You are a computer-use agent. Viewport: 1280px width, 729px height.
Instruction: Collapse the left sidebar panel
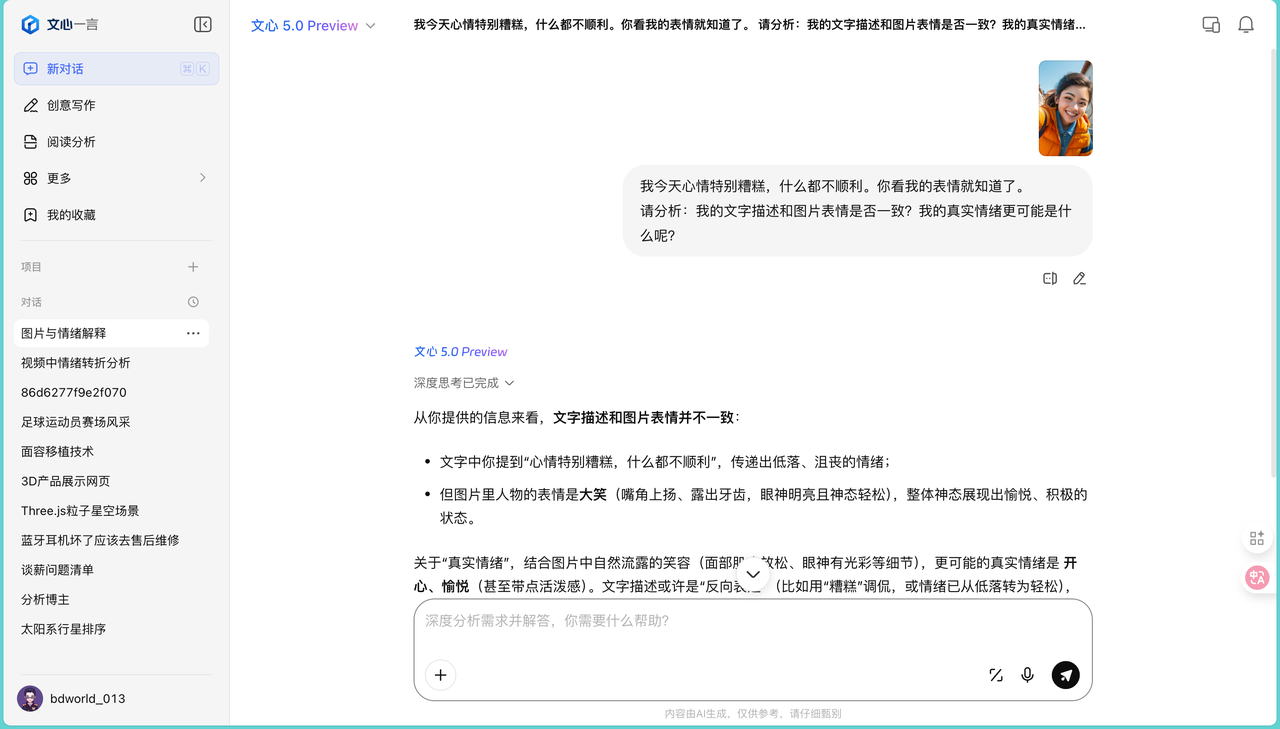(203, 23)
